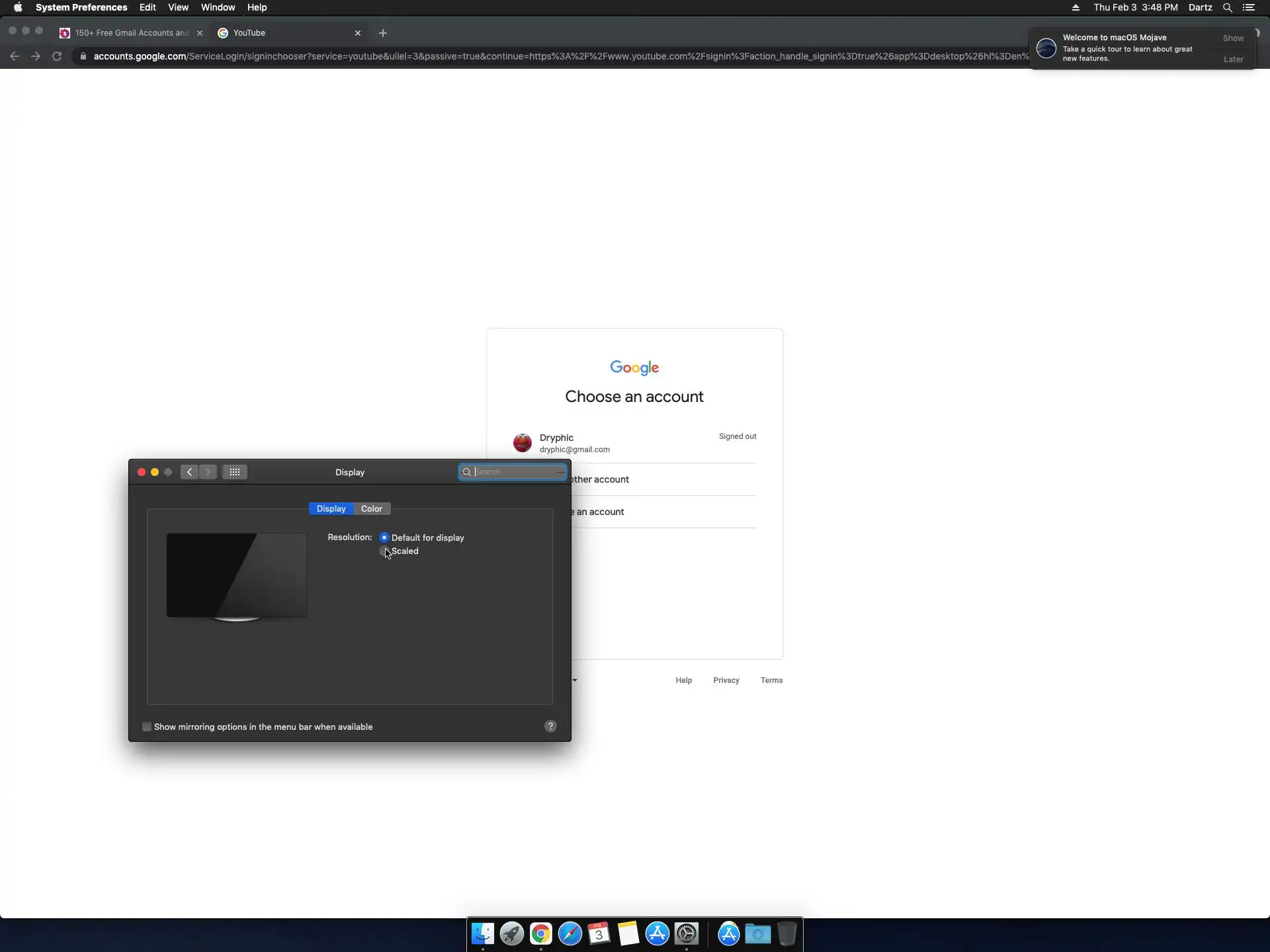Enable show mirroring options checkbox

[x=147, y=727]
